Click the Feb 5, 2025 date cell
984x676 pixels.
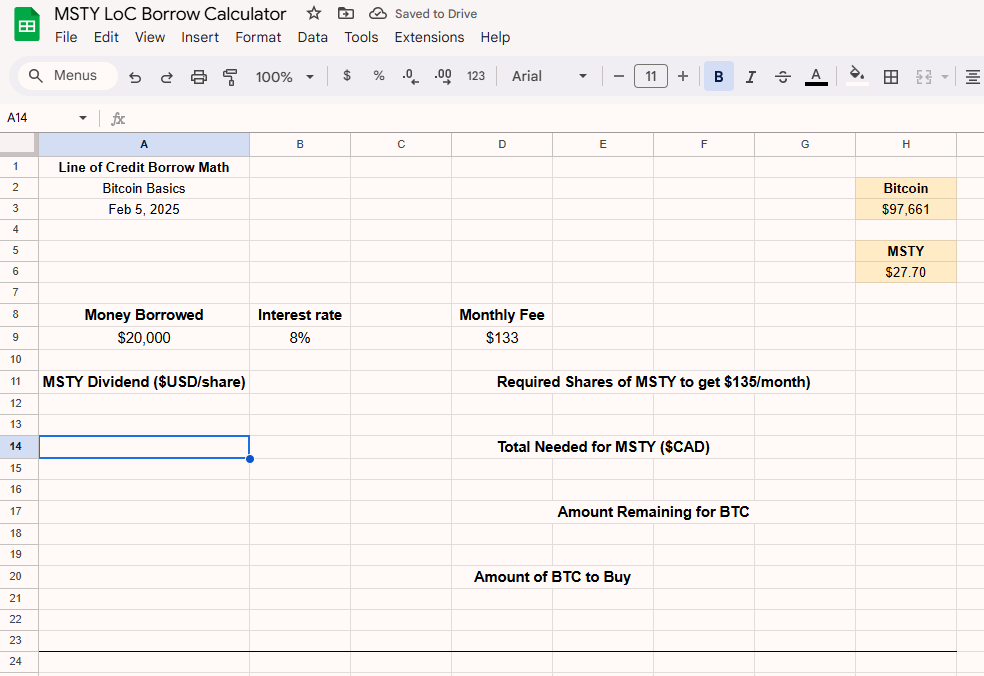(x=144, y=209)
